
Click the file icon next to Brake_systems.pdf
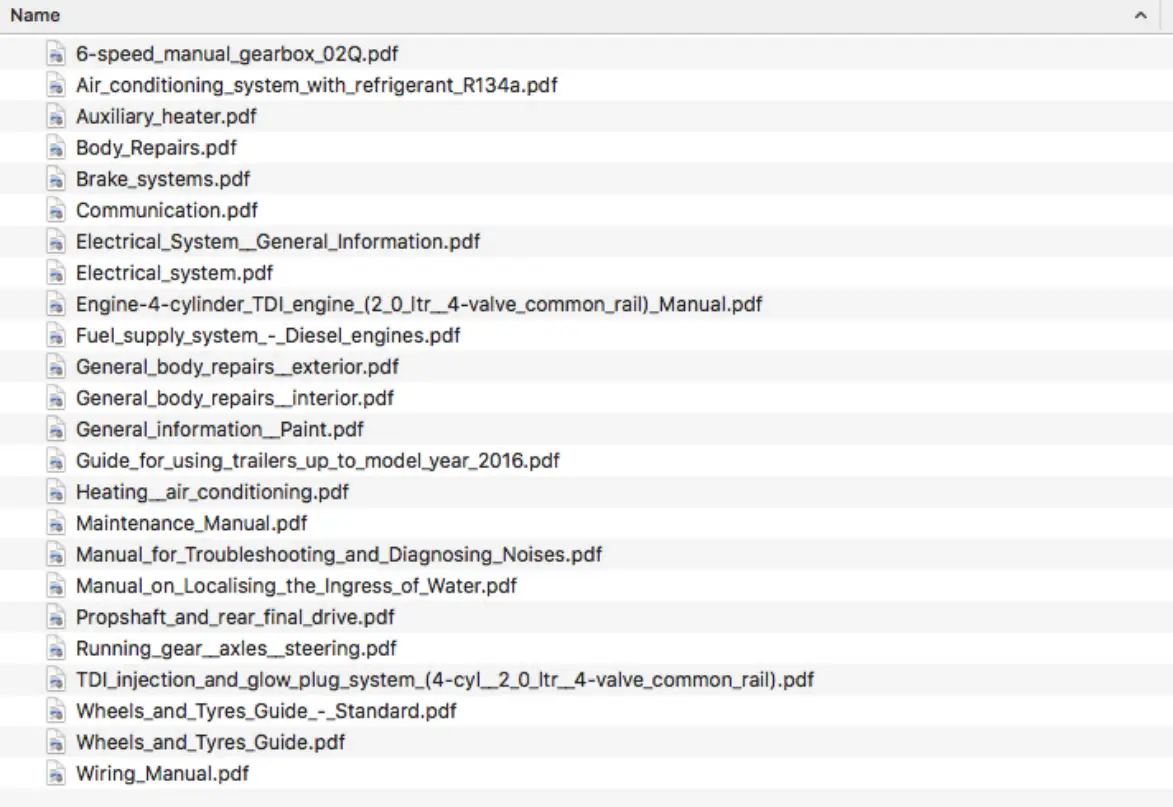pyautogui.click(x=56, y=179)
